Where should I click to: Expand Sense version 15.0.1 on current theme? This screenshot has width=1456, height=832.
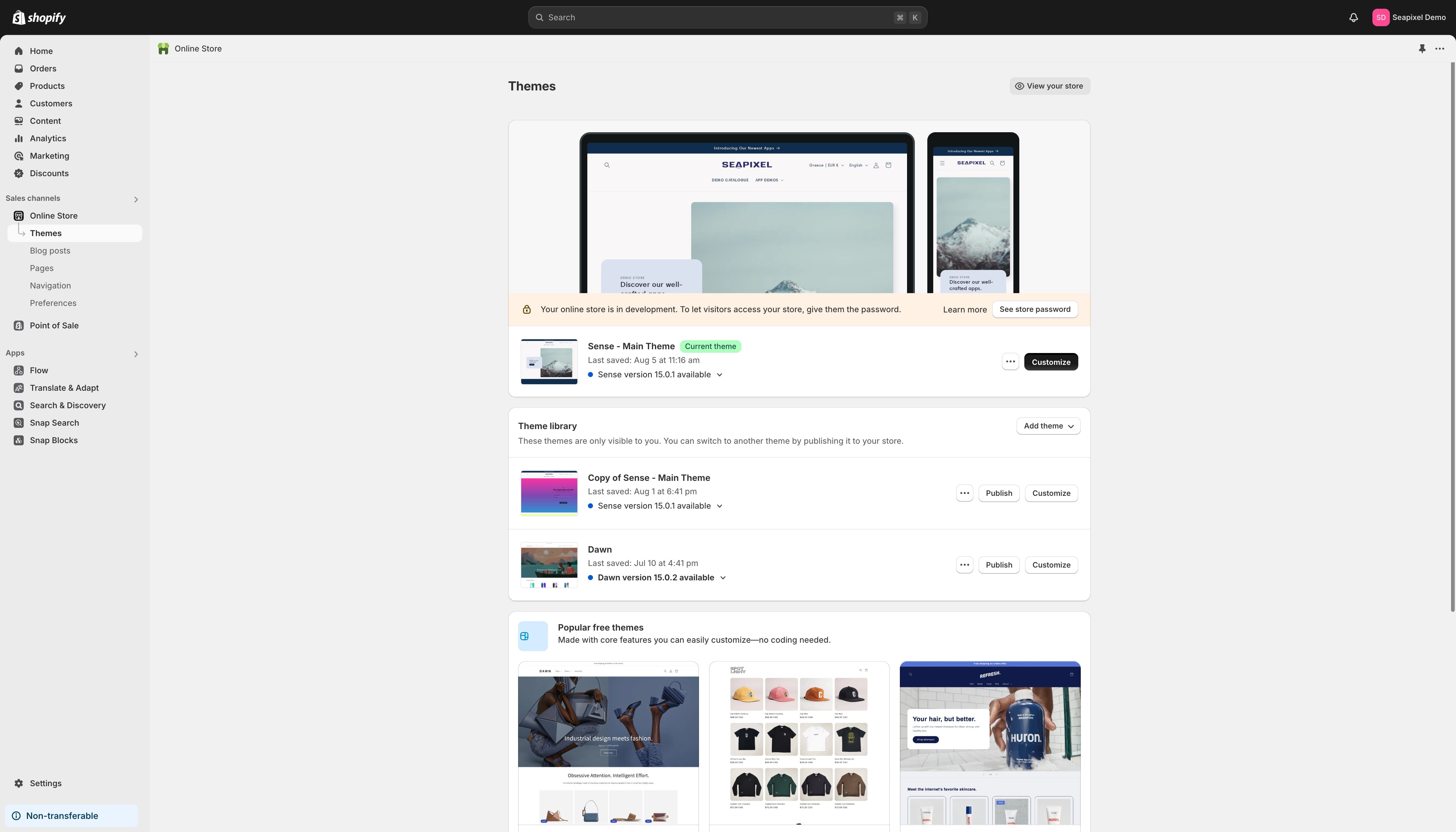click(720, 375)
